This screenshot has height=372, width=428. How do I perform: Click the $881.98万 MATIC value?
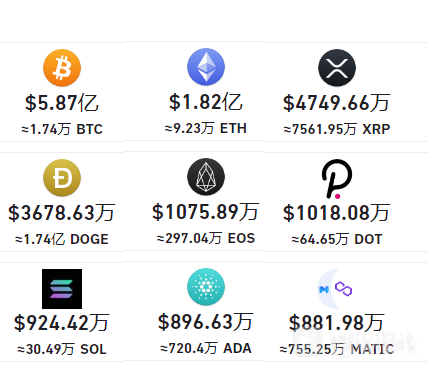pos(337,323)
